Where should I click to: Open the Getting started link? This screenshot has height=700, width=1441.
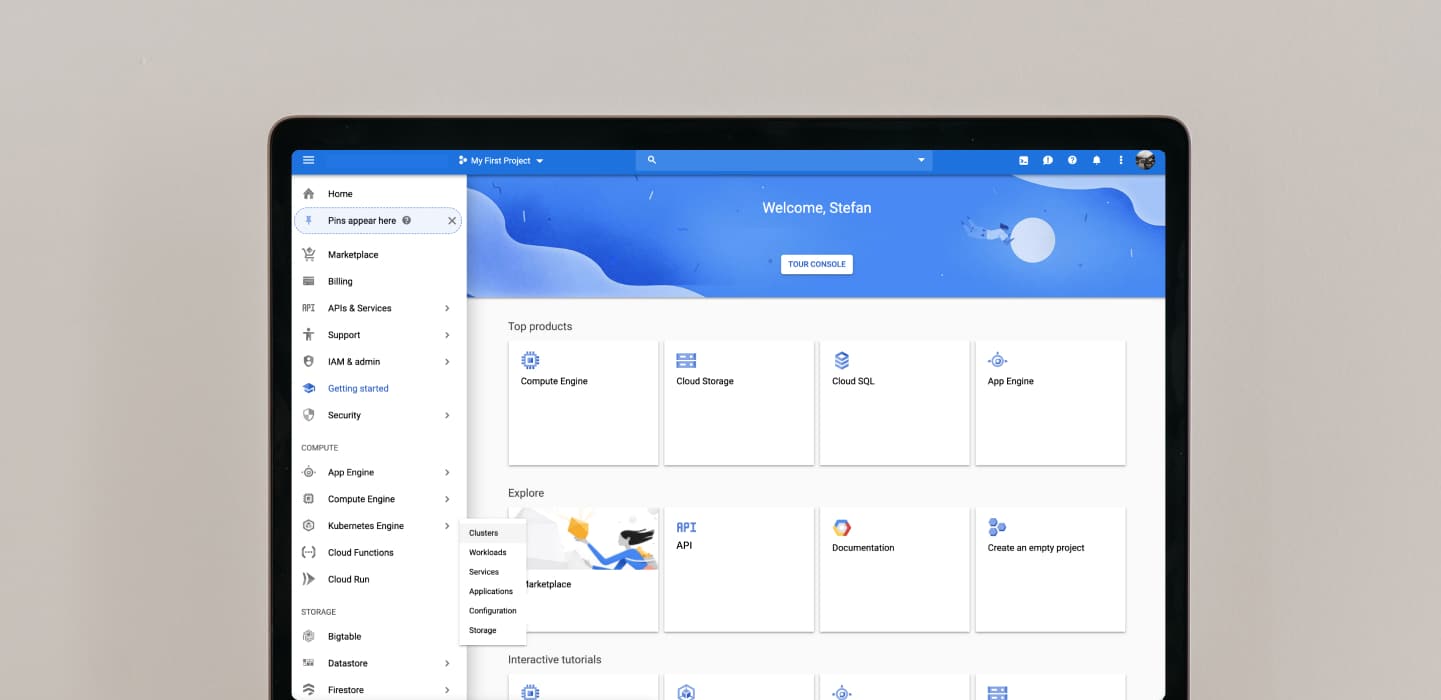coord(358,388)
